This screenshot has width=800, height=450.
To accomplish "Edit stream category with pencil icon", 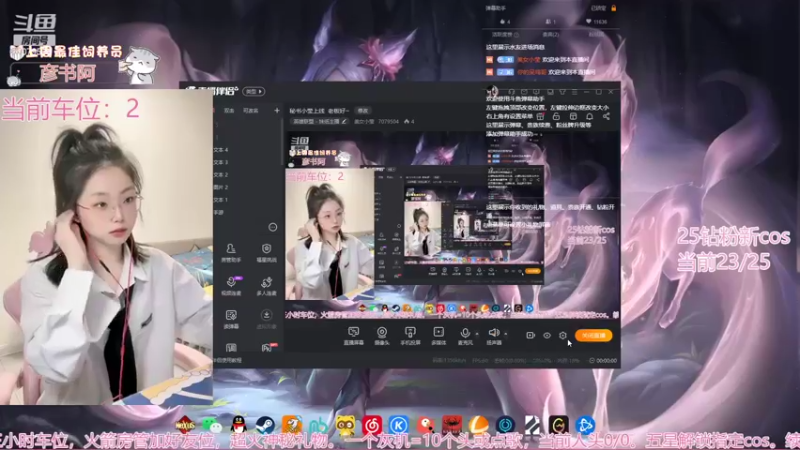I will click(x=344, y=121).
